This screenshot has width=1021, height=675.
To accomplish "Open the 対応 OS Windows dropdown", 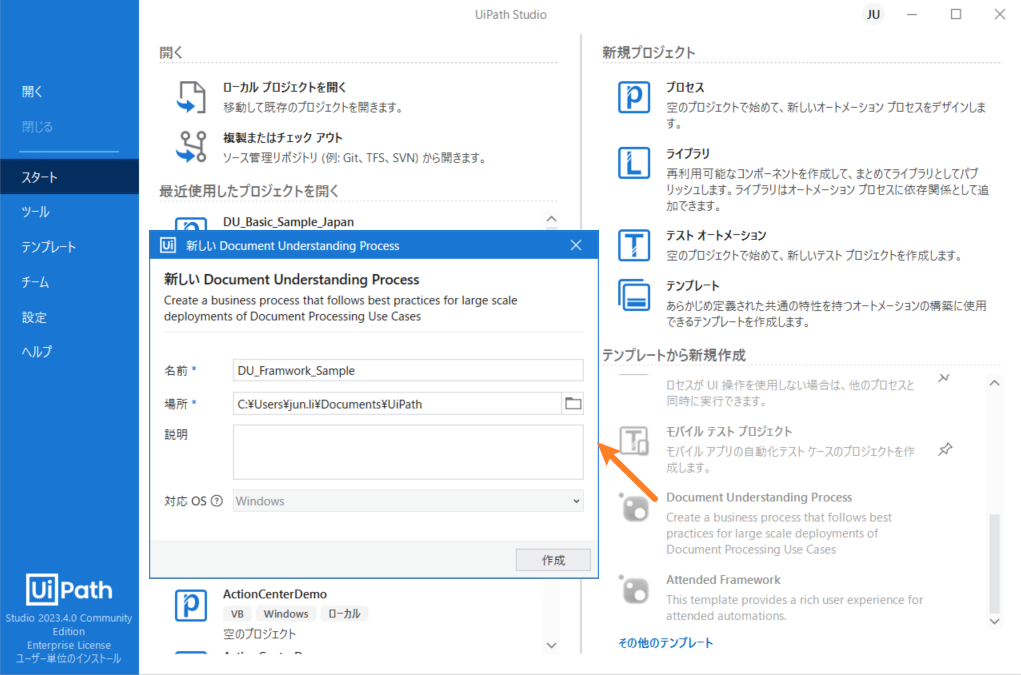I will (408, 501).
